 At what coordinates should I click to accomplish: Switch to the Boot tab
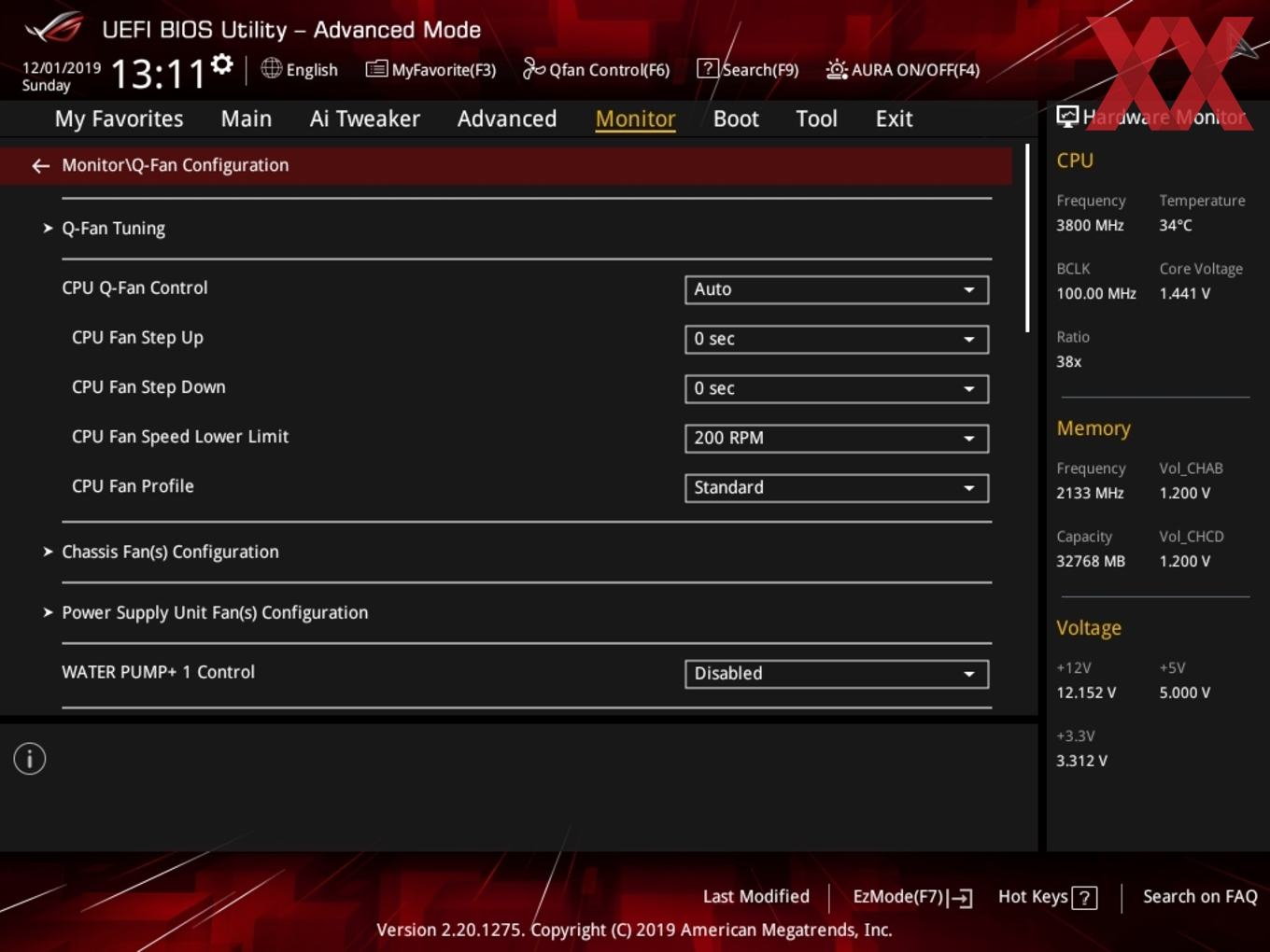(x=736, y=119)
